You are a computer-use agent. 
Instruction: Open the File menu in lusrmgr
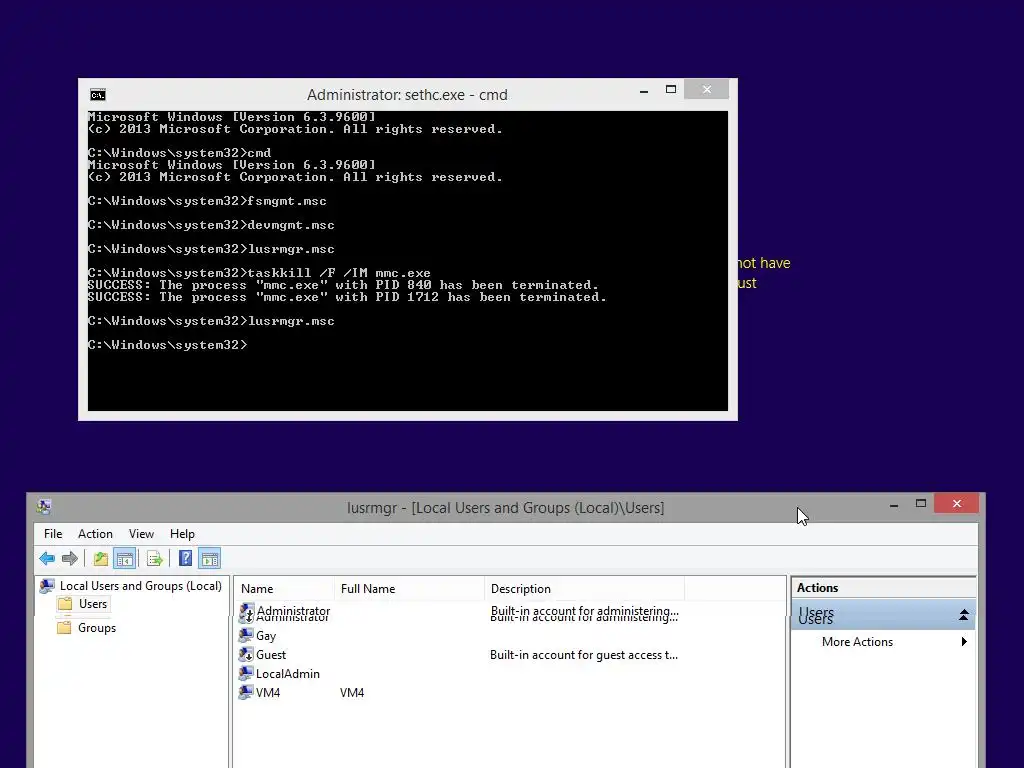(53, 534)
